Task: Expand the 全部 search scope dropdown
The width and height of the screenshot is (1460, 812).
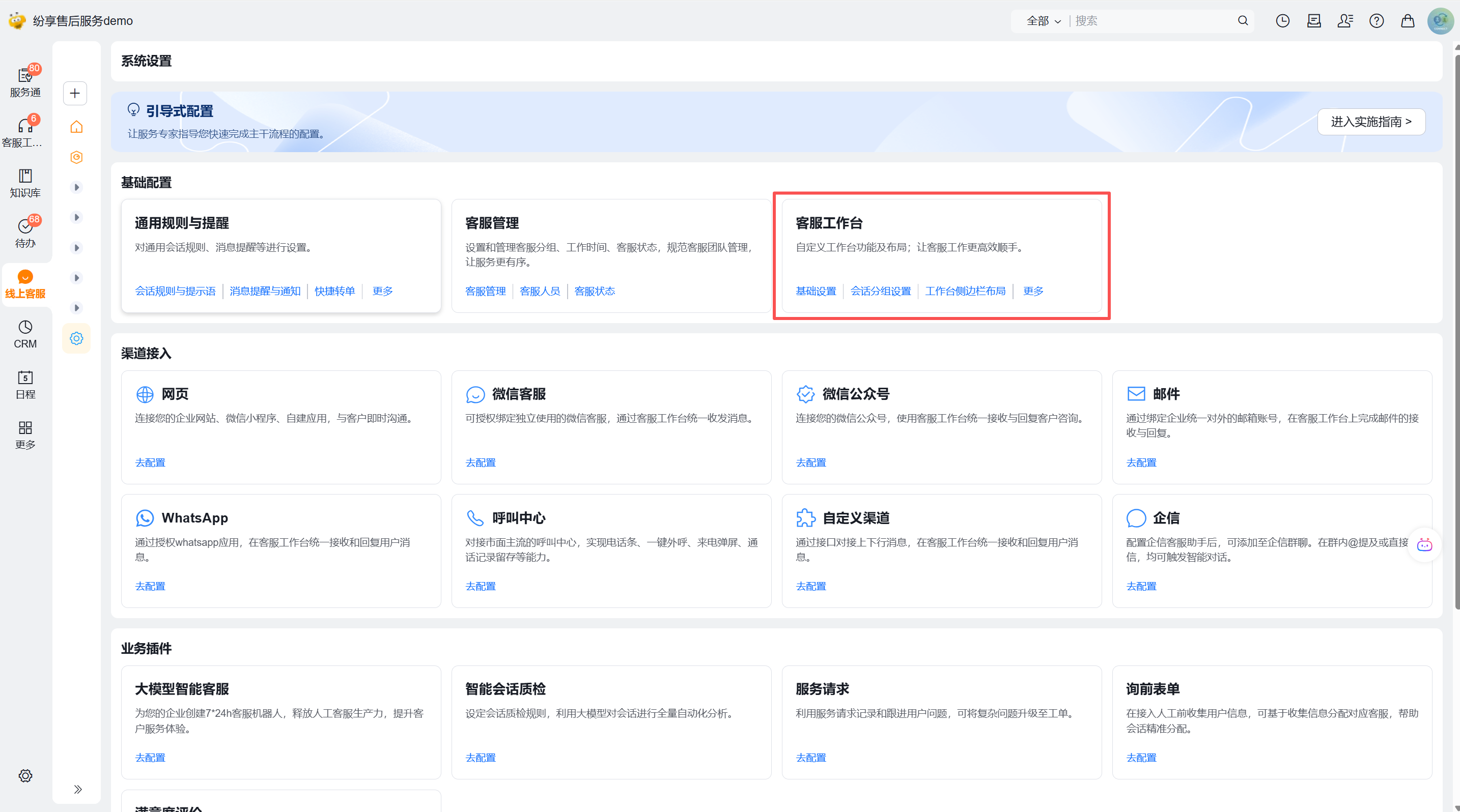Action: point(1044,21)
